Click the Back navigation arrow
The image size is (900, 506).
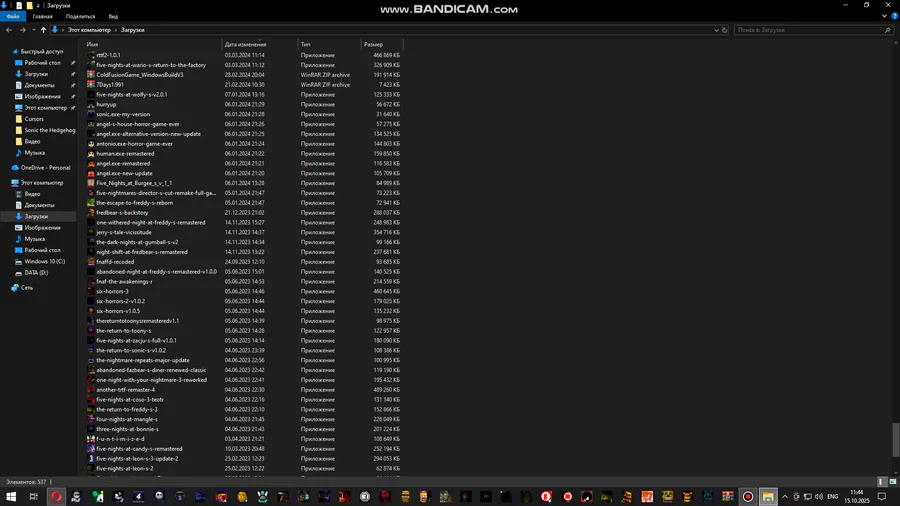9,30
